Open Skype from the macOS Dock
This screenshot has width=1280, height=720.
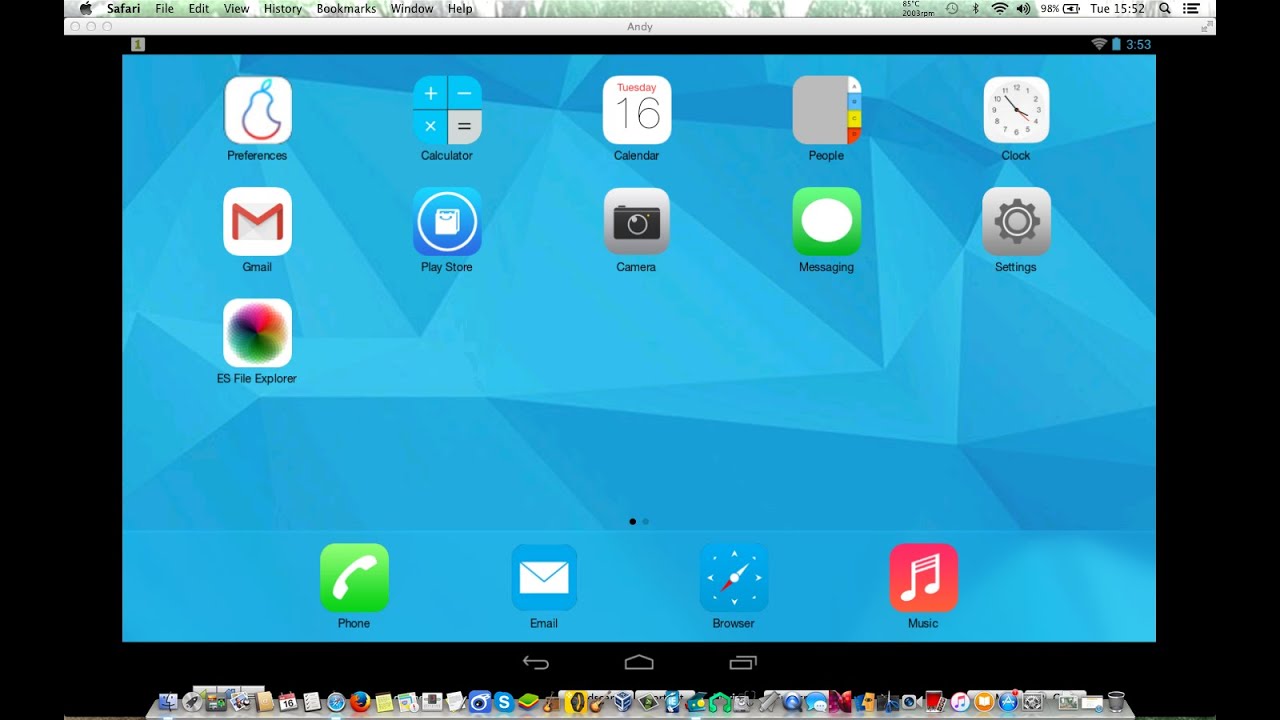504,702
